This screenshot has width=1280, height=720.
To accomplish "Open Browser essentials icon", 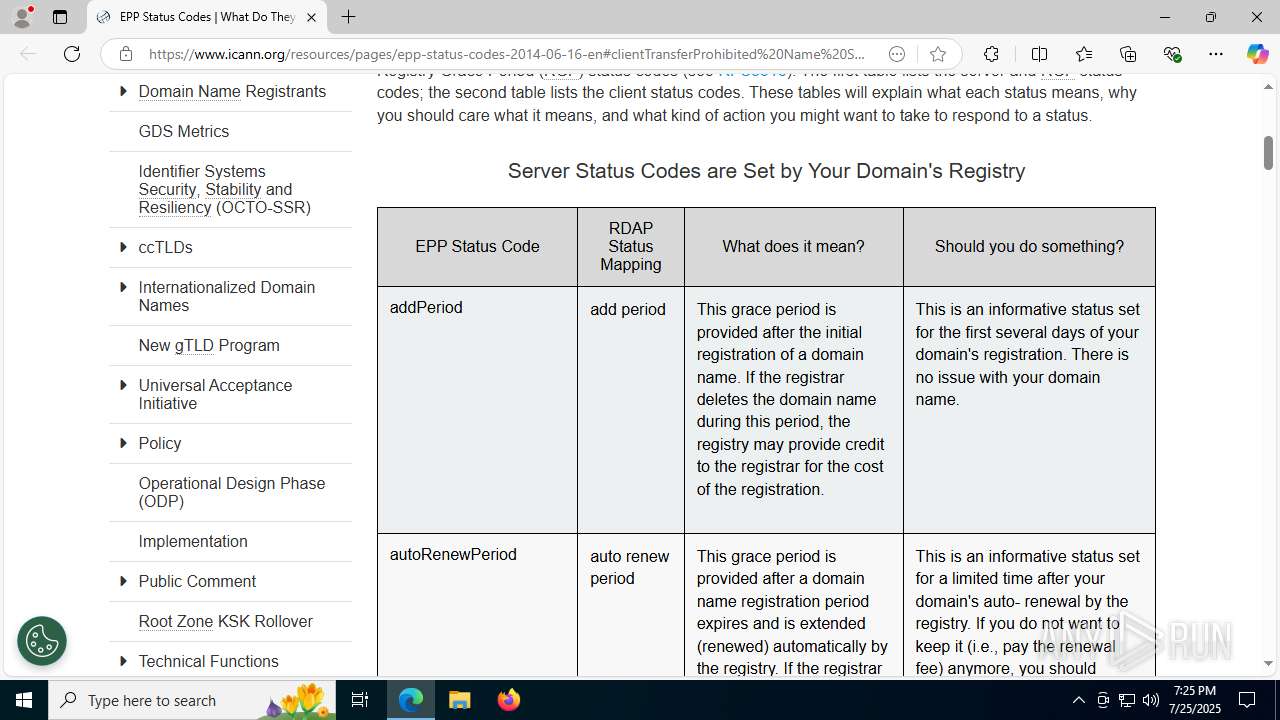I will pos(1172,54).
